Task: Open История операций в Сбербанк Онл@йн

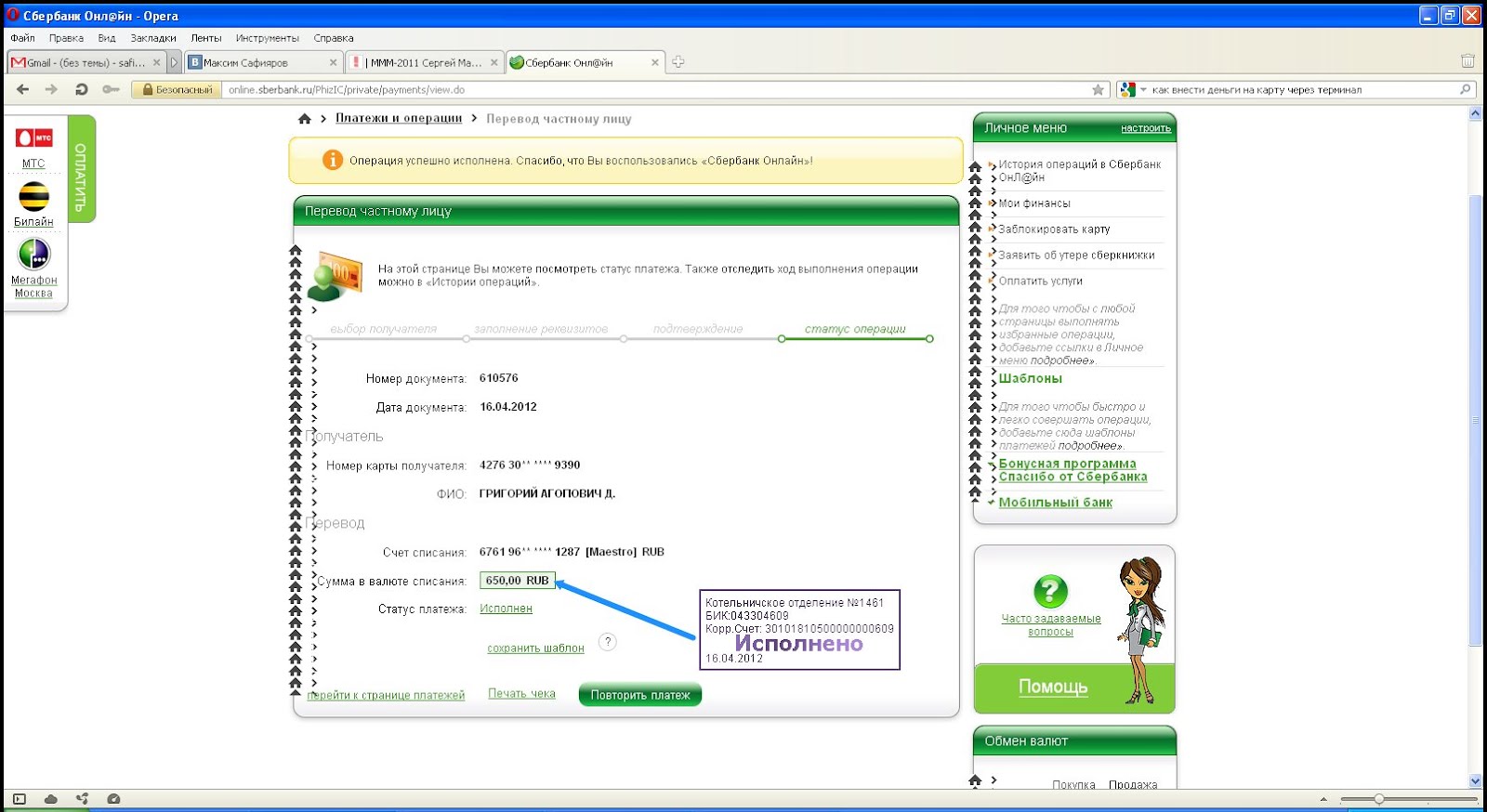Action: tap(1080, 171)
